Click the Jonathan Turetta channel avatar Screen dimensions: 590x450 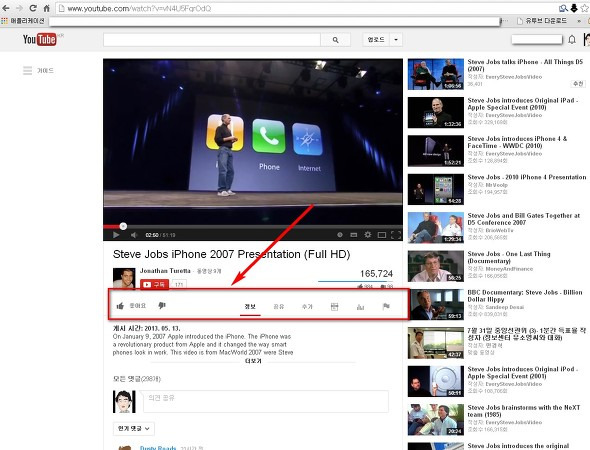124,278
